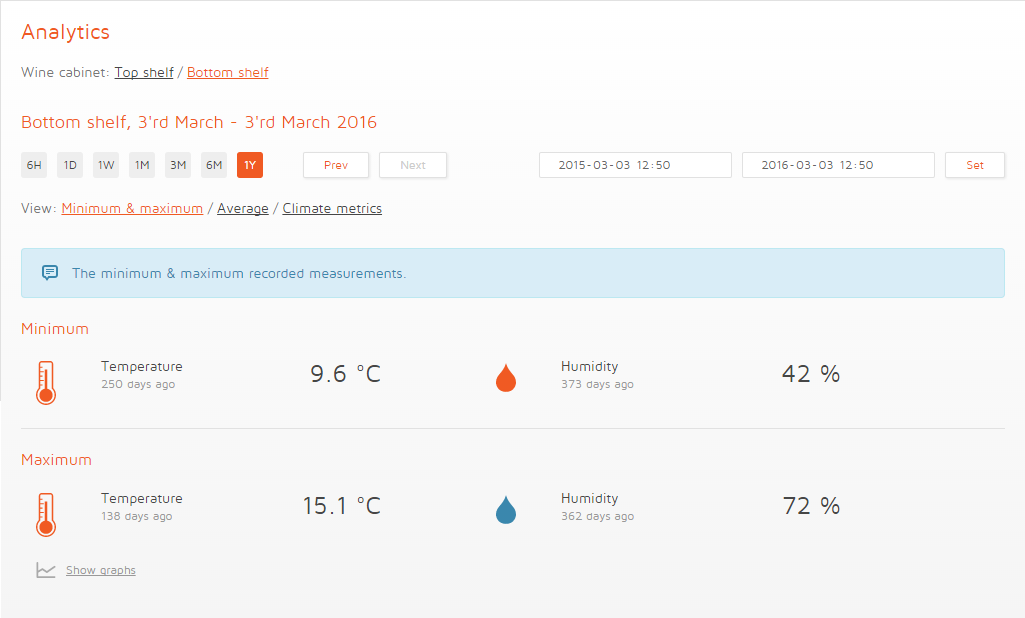The width and height of the screenshot is (1025, 618).
Task: Click the minimum temperature value 9.6 °C
Action: click(345, 374)
